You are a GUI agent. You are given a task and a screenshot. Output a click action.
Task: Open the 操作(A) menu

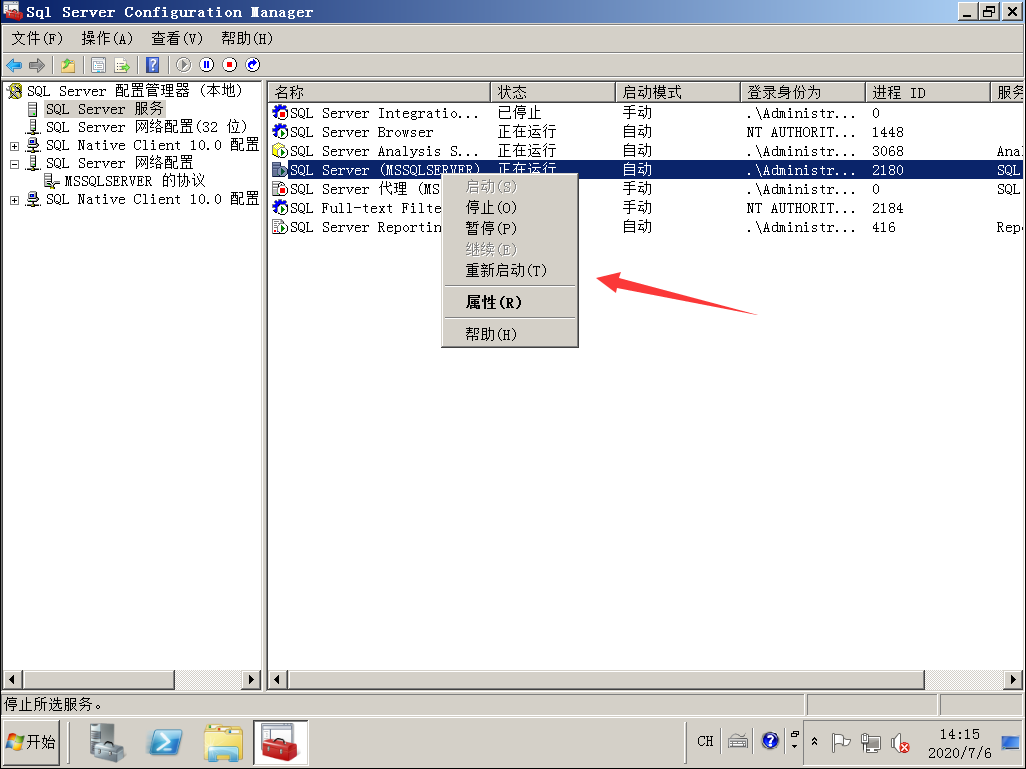(107, 39)
